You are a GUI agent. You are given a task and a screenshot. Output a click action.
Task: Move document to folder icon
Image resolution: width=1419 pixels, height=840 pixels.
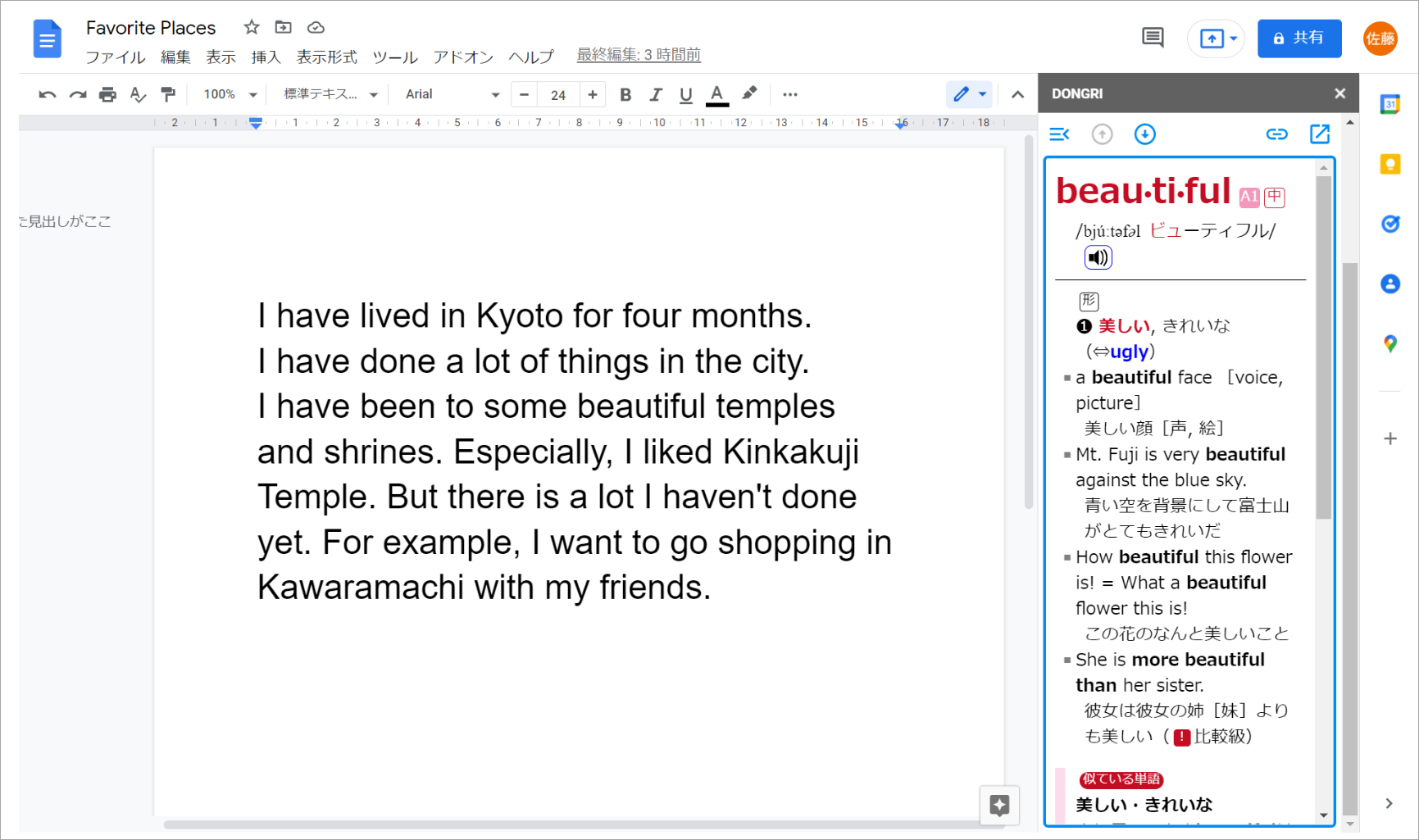283,27
